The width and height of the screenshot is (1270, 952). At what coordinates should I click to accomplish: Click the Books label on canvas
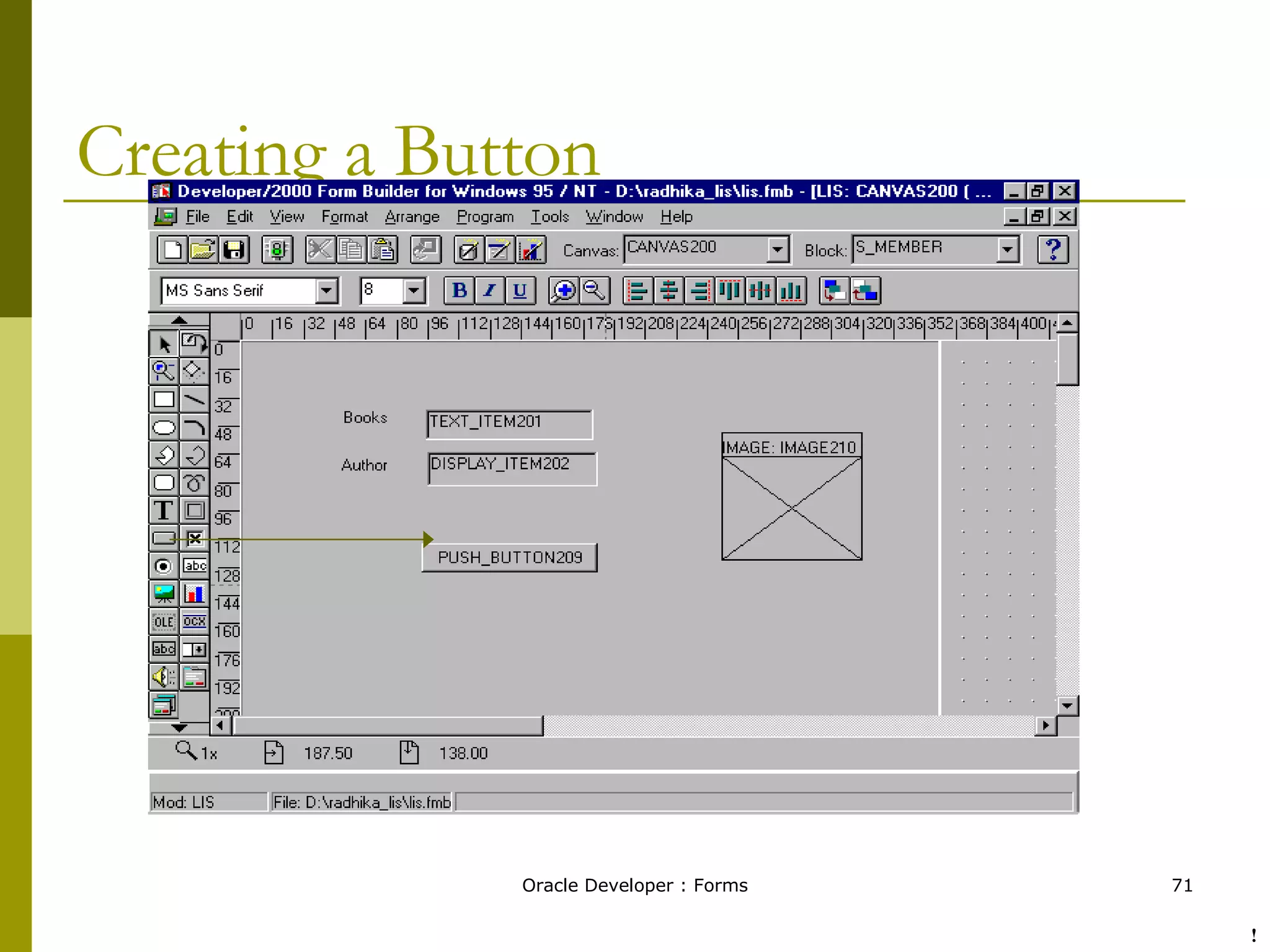[365, 418]
